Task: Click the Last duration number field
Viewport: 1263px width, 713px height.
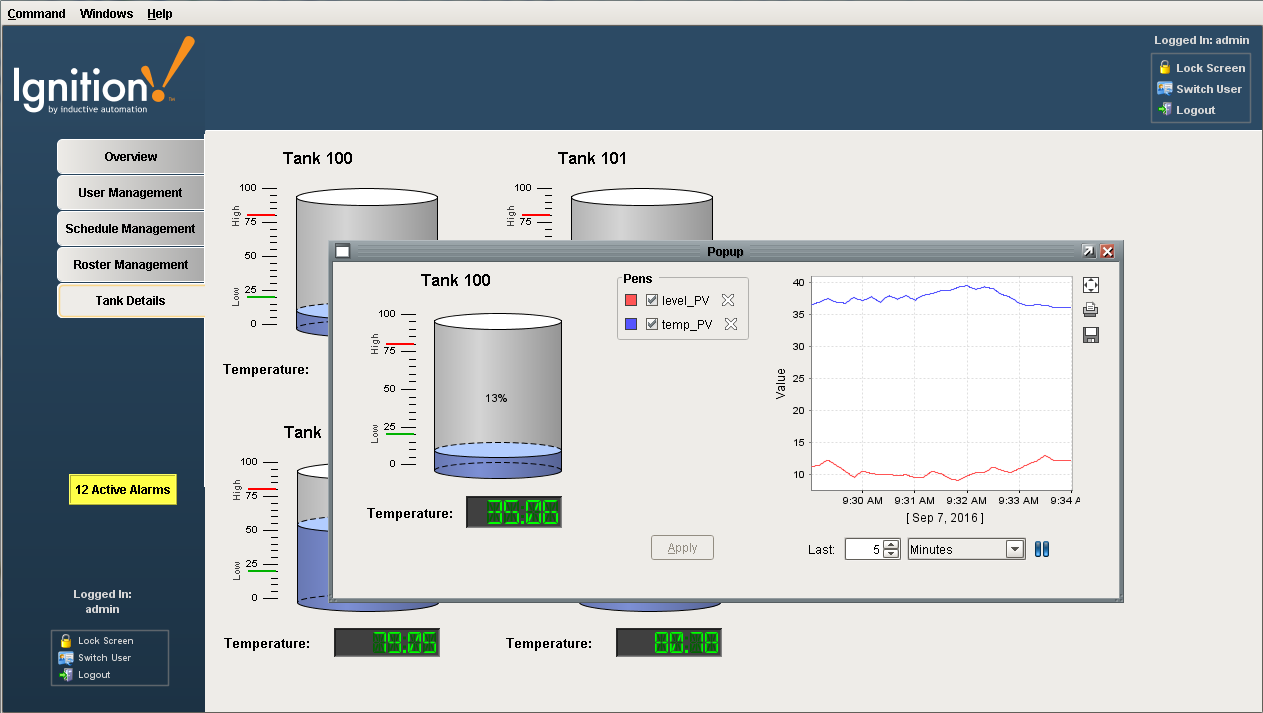Action: tap(863, 549)
